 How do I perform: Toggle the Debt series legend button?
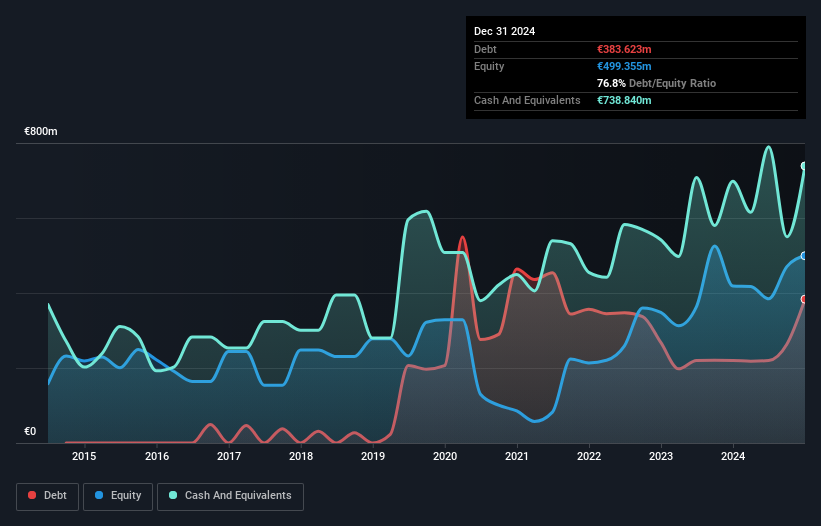pyautogui.click(x=48, y=496)
